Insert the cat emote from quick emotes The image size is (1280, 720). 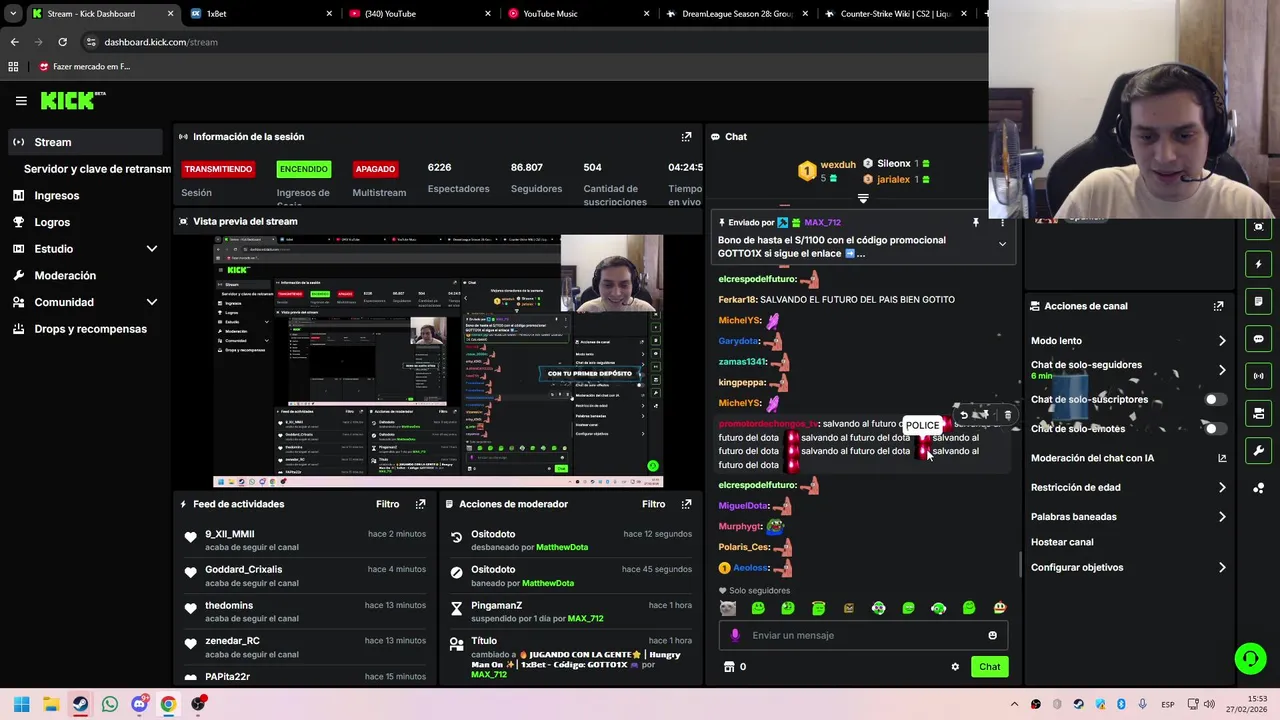pyautogui.click(x=727, y=608)
